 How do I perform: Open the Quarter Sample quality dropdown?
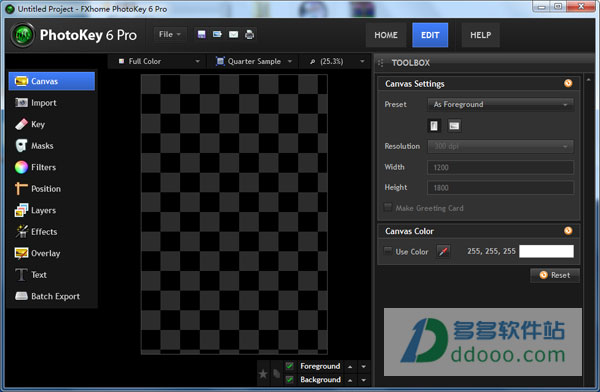coord(254,61)
